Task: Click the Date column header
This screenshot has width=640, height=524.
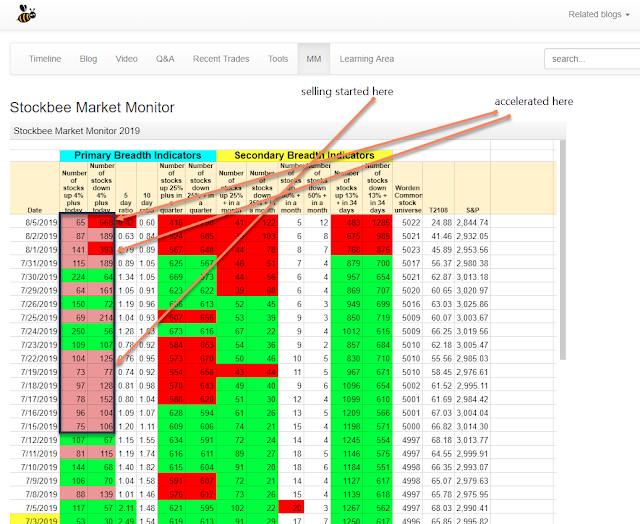Action: tap(35, 210)
